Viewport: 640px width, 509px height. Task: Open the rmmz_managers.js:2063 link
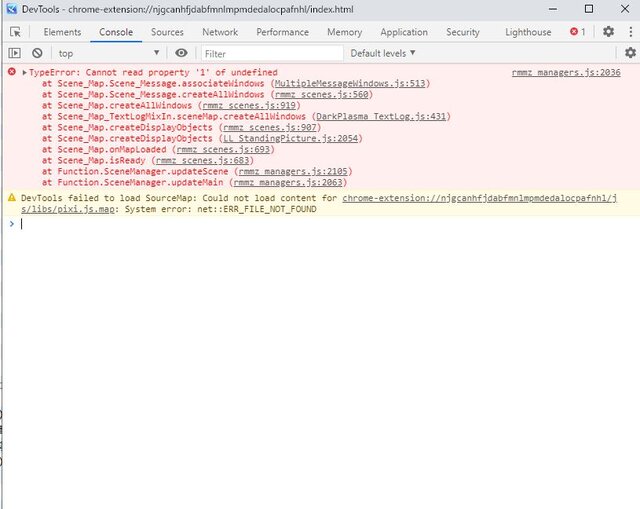coord(287,182)
